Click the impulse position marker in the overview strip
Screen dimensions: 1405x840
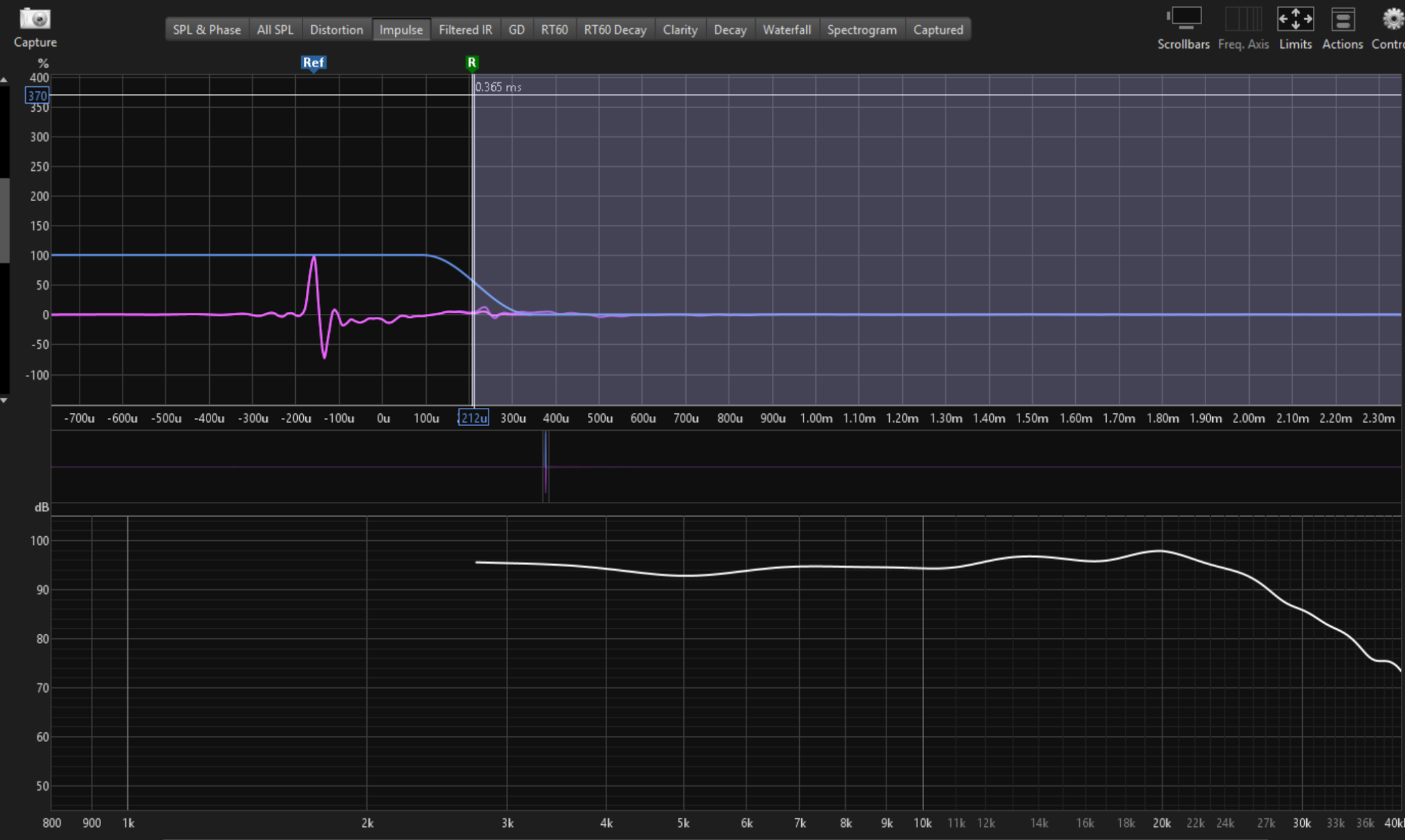546,466
